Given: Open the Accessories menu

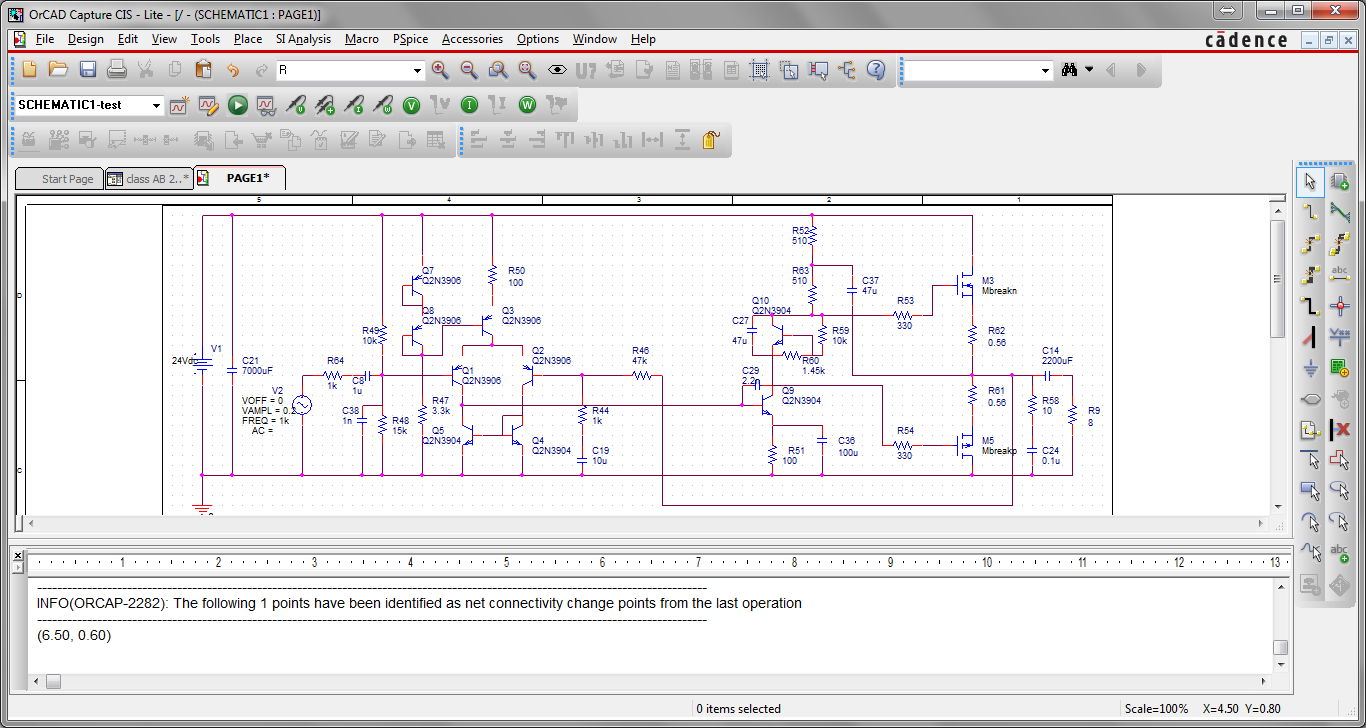Looking at the screenshot, I should [472, 39].
